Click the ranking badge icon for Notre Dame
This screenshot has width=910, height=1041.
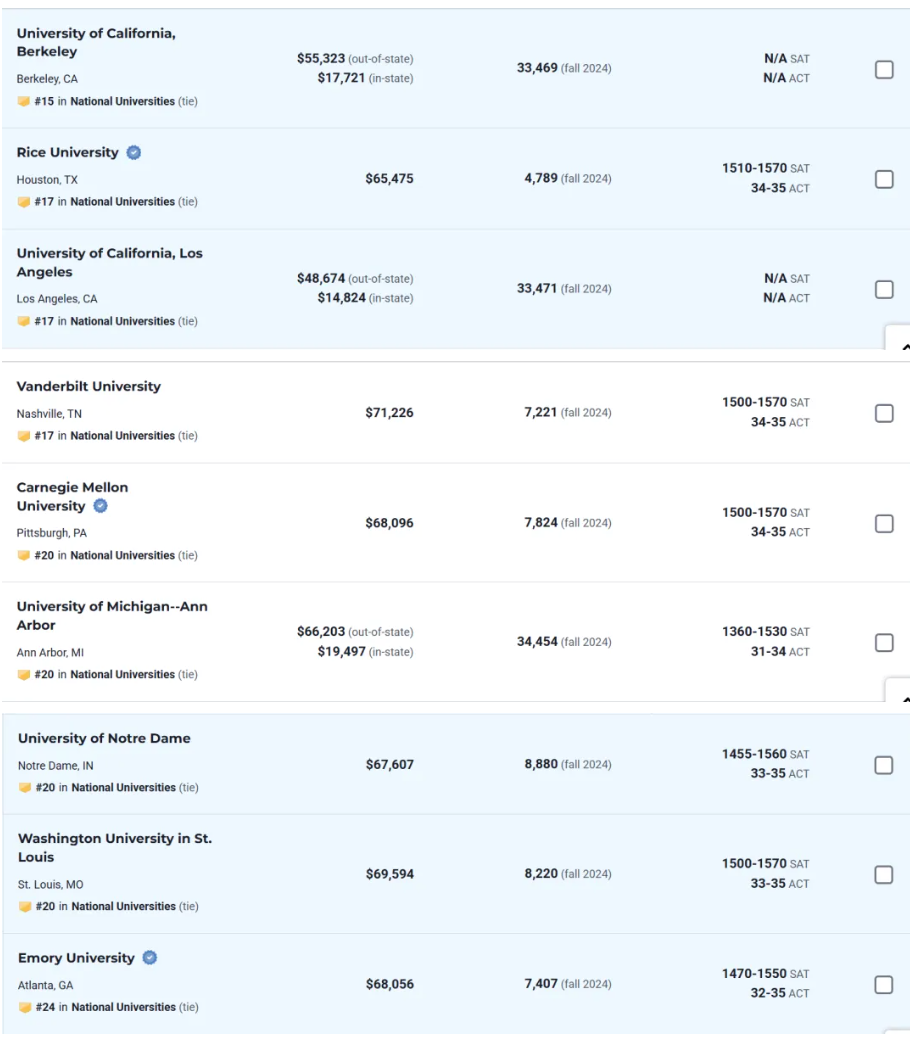tap(25, 788)
